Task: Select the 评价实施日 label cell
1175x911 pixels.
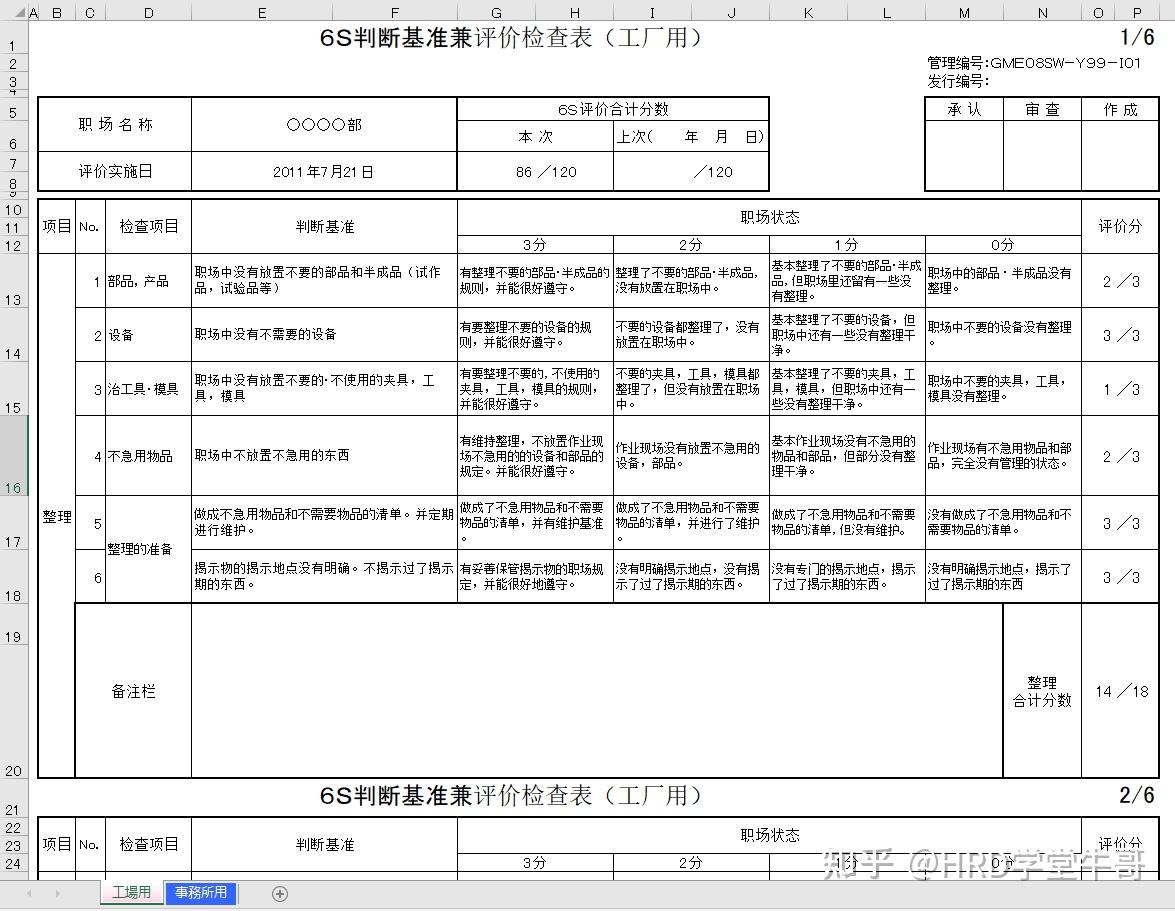Action: (112, 171)
